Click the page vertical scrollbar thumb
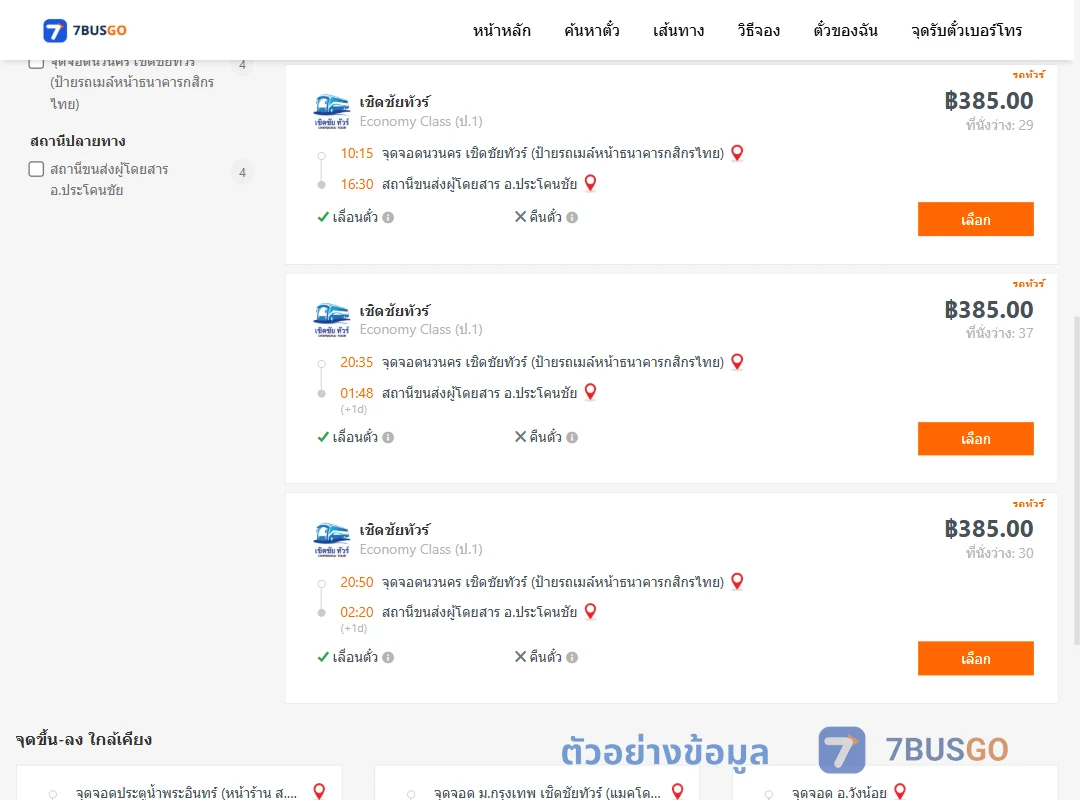Screen dimensions: 1080x800 point(1076,480)
